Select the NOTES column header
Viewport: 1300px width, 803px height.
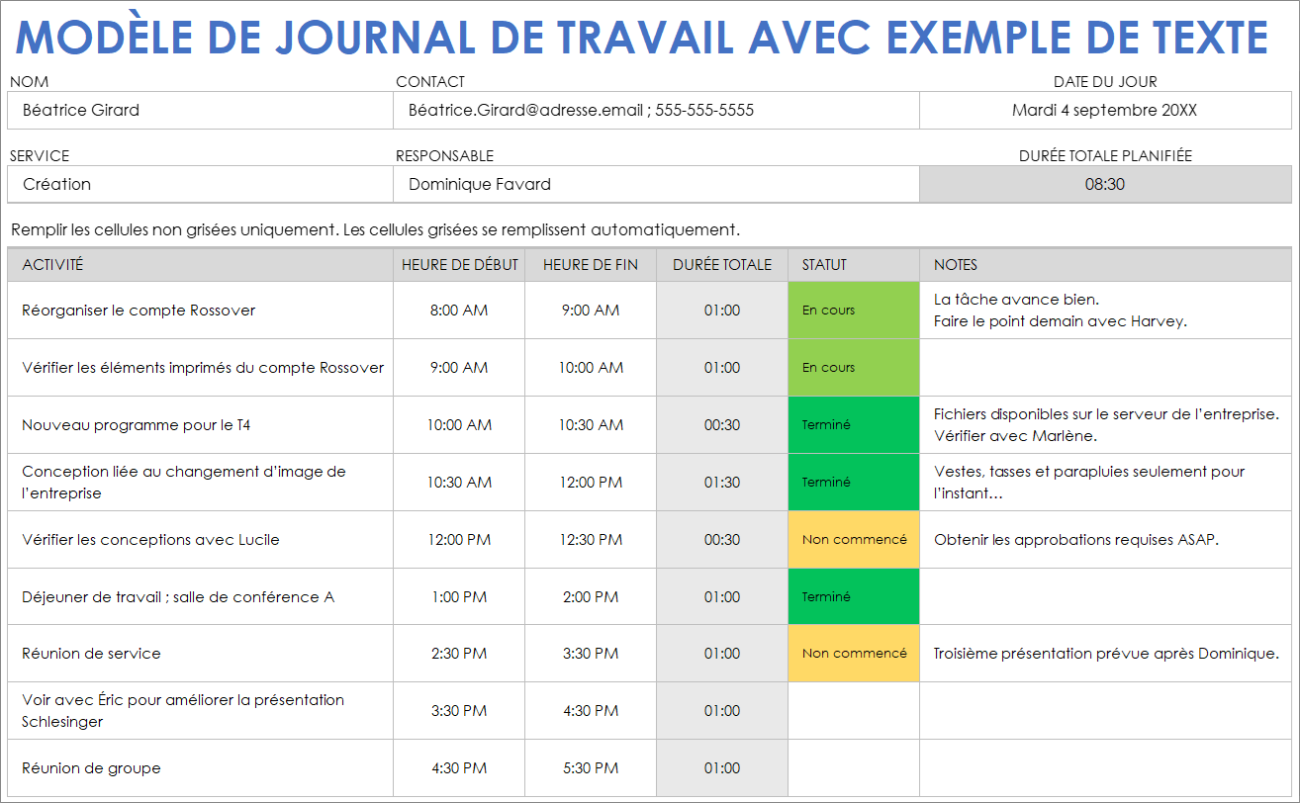(x=1105, y=264)
